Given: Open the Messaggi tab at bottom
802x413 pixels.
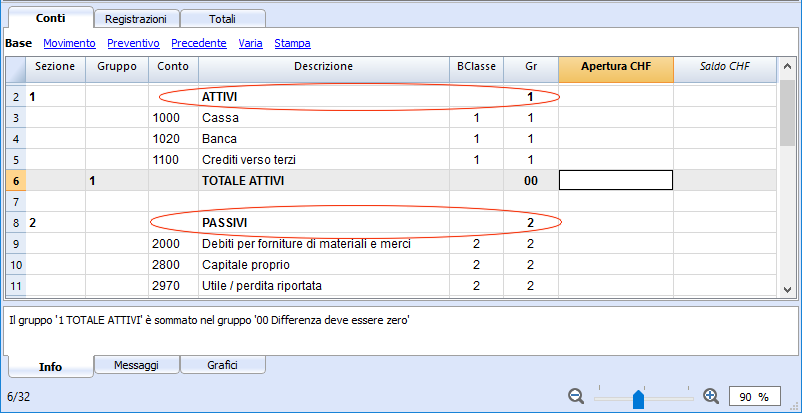Looking at the screenshot, I should pos(137,365).
